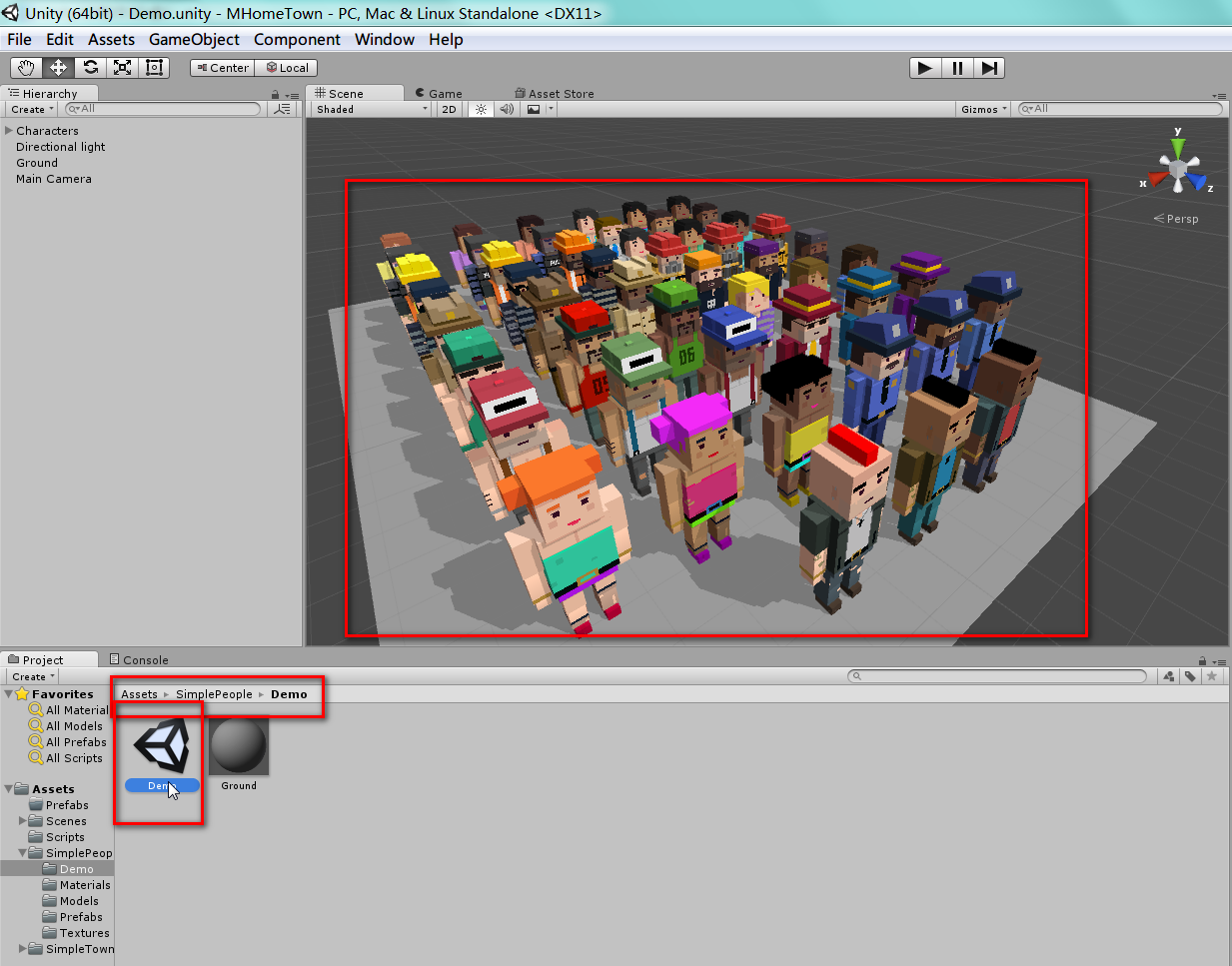Open scene effects dropdown arrow
The image size is (1232, 966).
point(551,109)
